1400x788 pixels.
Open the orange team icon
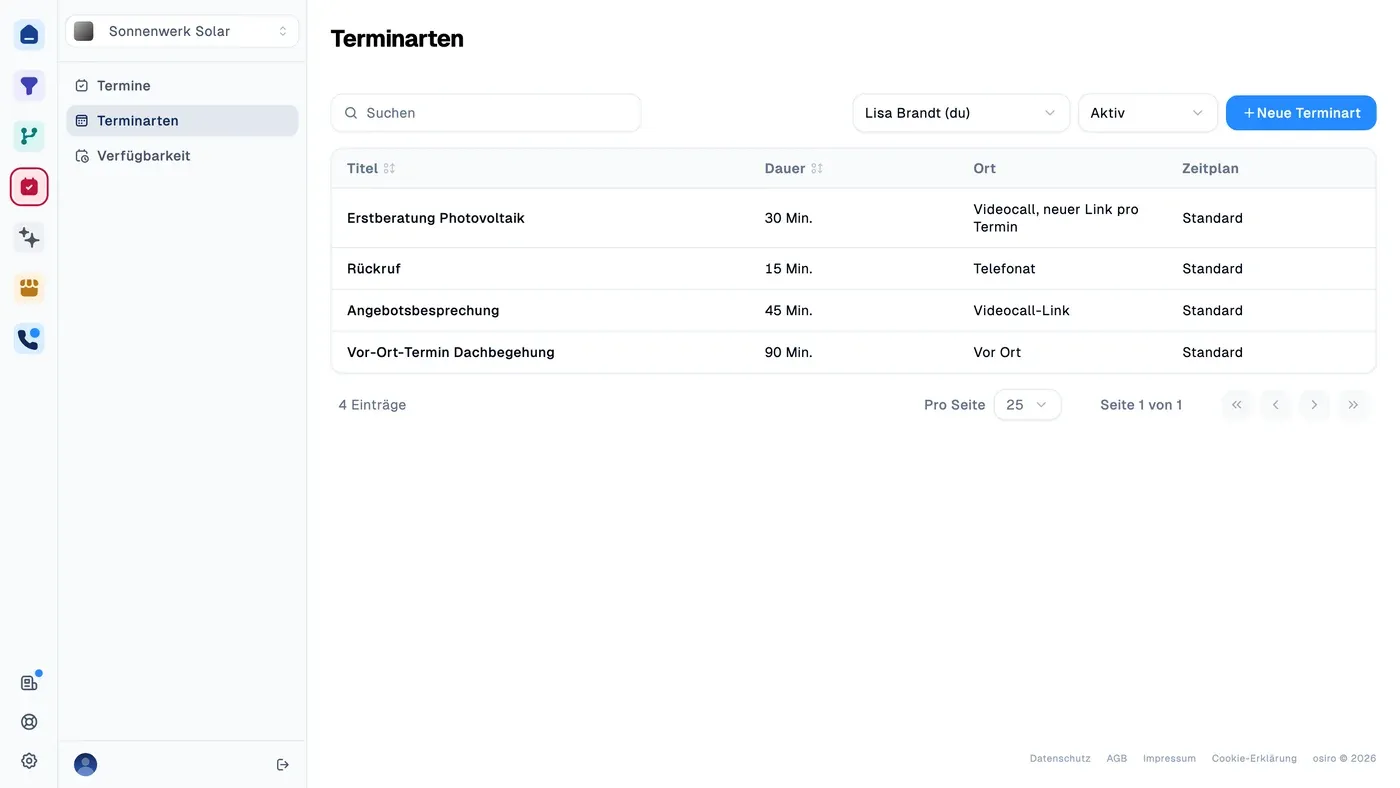(x=29, y=288)
